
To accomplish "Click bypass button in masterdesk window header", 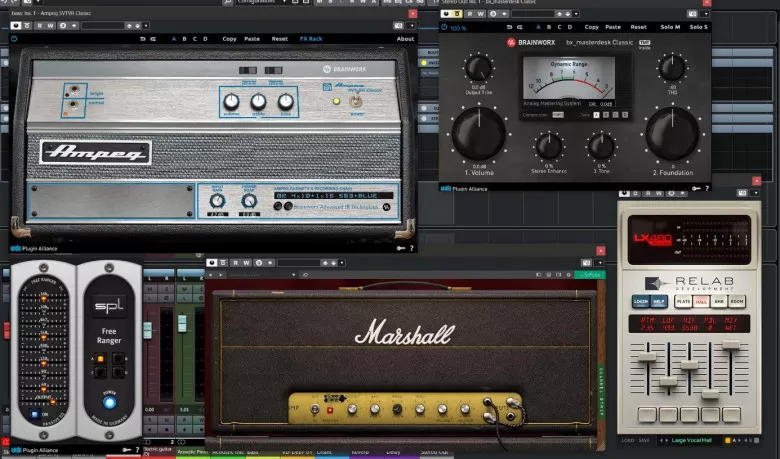I will click(457, 14).
